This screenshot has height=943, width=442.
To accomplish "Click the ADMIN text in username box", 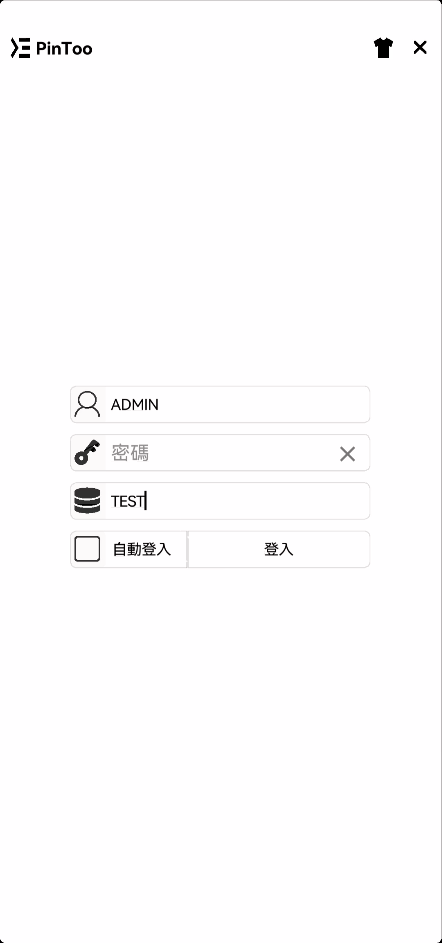I will click(x=135, y=405).
